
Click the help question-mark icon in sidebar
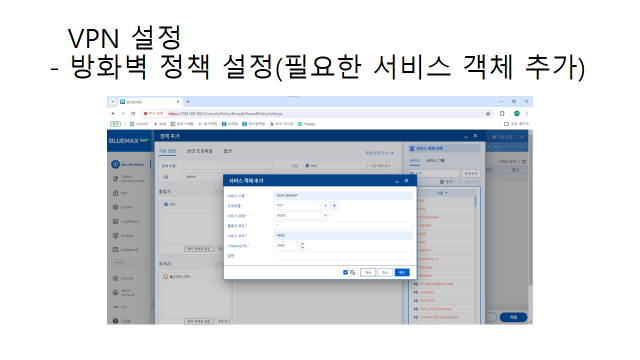coord(116,321)
